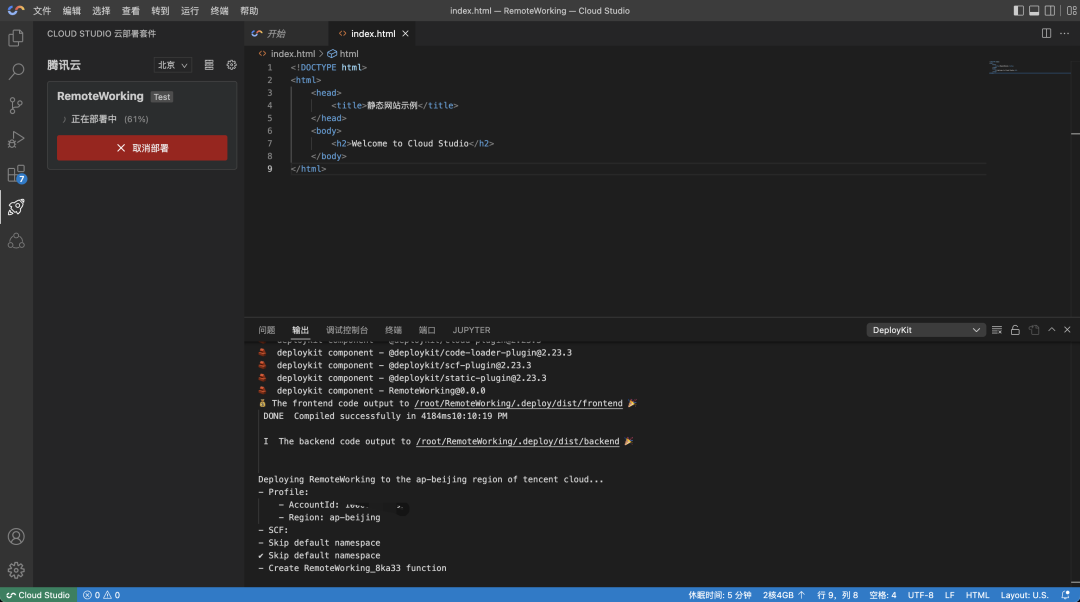Open the /root/RemoteWorking/.deploy/dist/backend link
1080x602 pixels.
(x=517, y=442)
